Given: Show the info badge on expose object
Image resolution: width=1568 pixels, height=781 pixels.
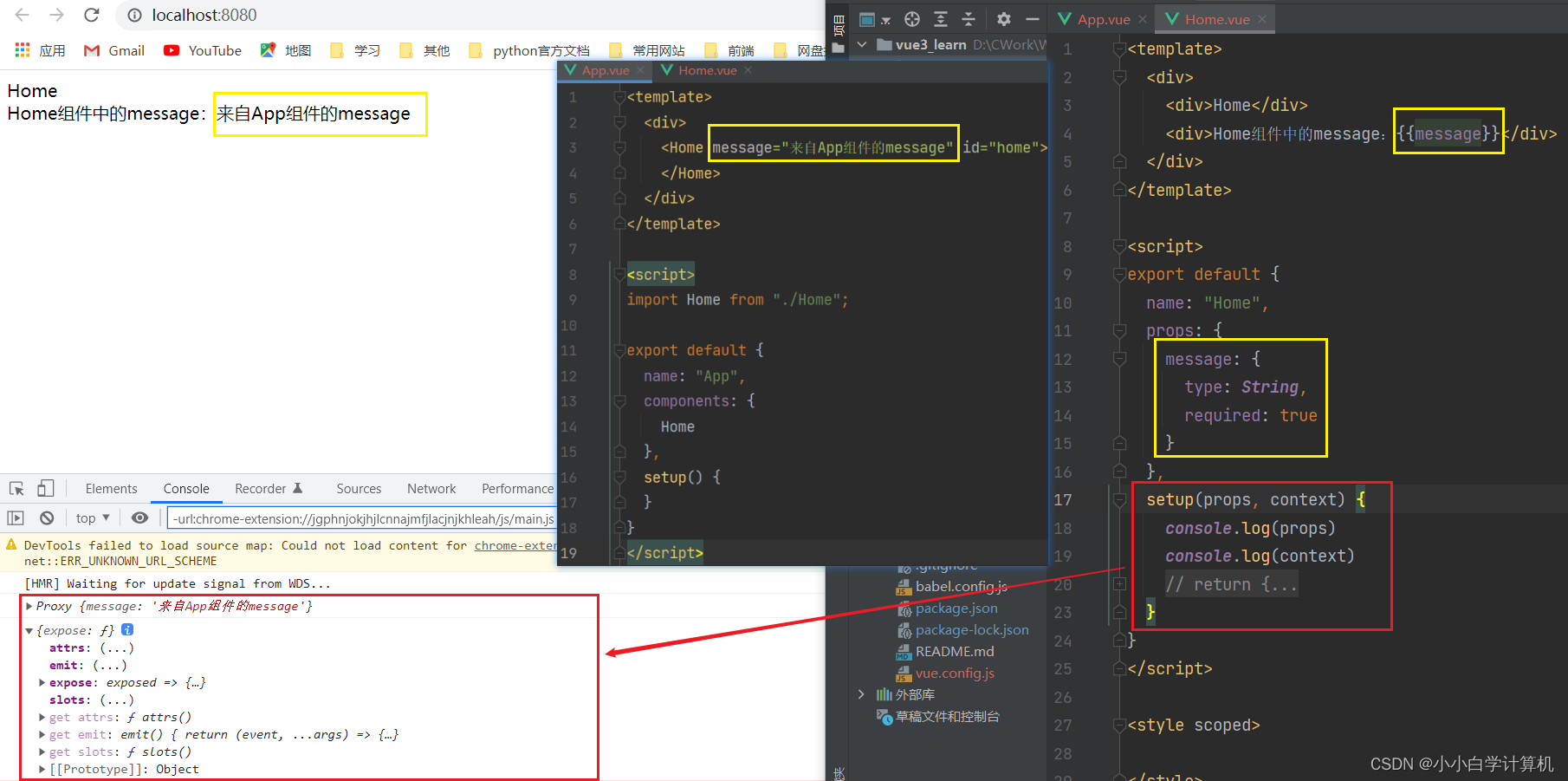Looking at the screenshot, I should point(127,630).
